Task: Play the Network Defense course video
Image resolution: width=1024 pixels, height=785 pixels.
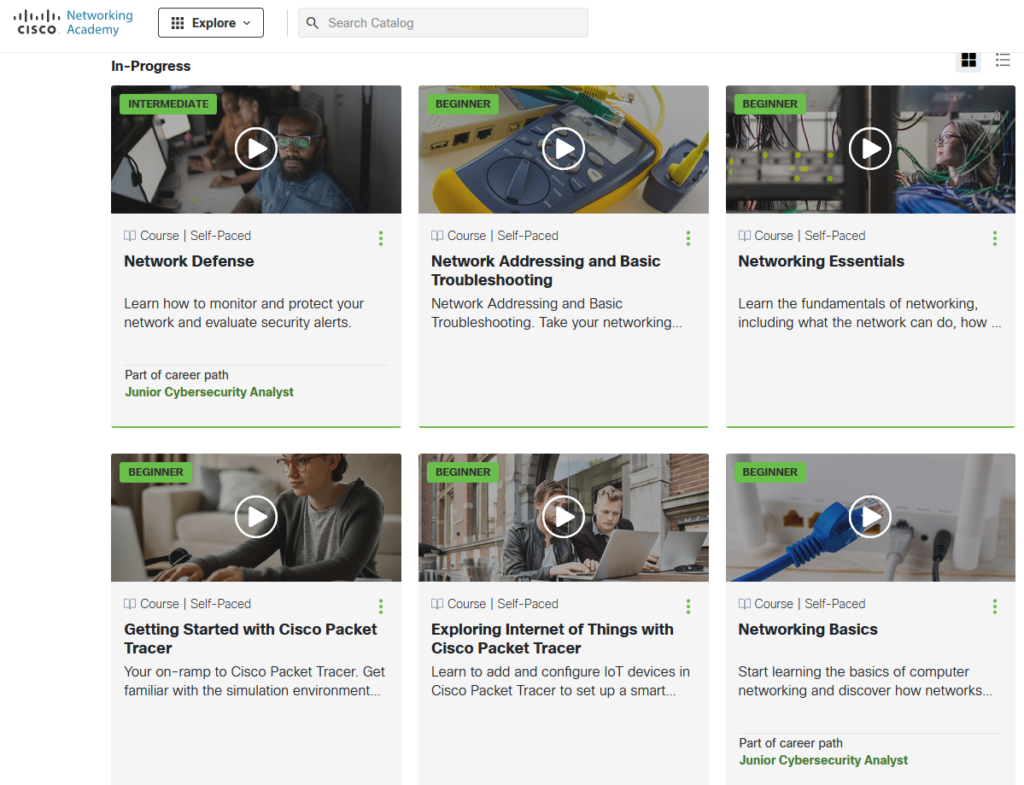Action: pyautogui.click(x=256, y=149)
